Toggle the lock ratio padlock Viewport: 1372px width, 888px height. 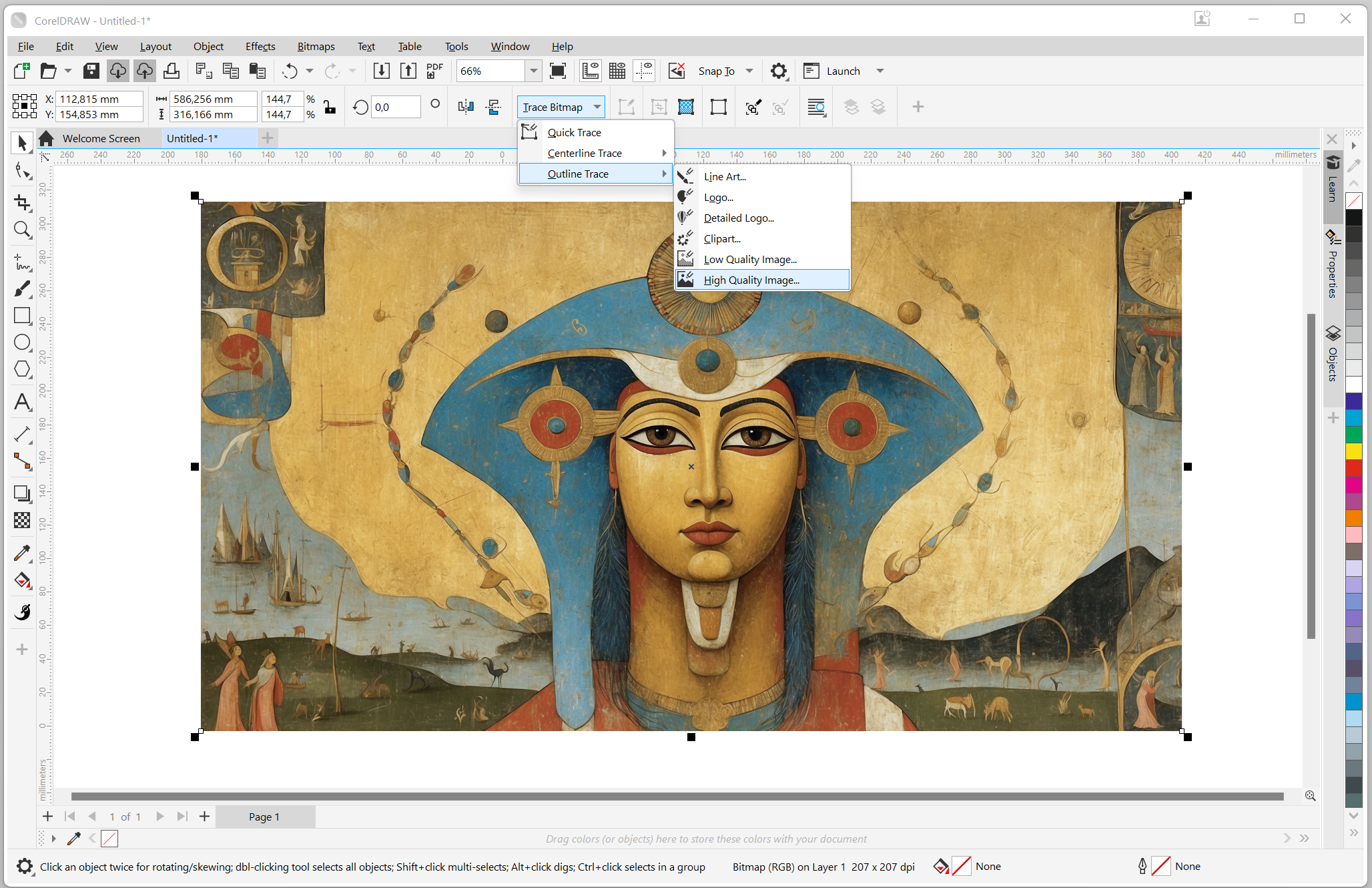pos(330,107)
